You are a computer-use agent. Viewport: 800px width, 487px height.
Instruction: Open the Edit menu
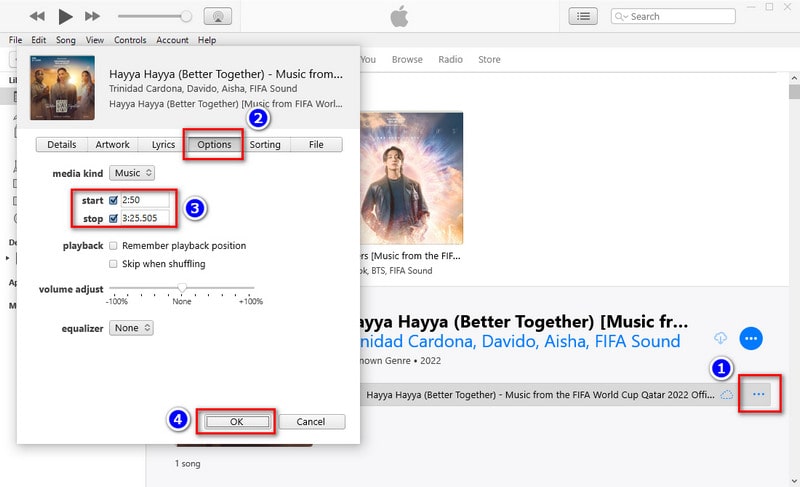coord(38,40)
